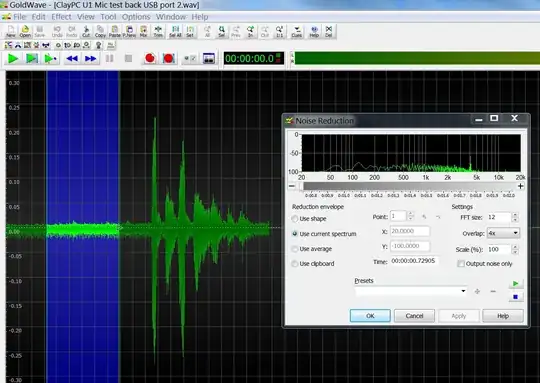This screenshot has width=540, height=383.
Task: Expand the Presets dropdown list
Action: click(x=463, y=291)
